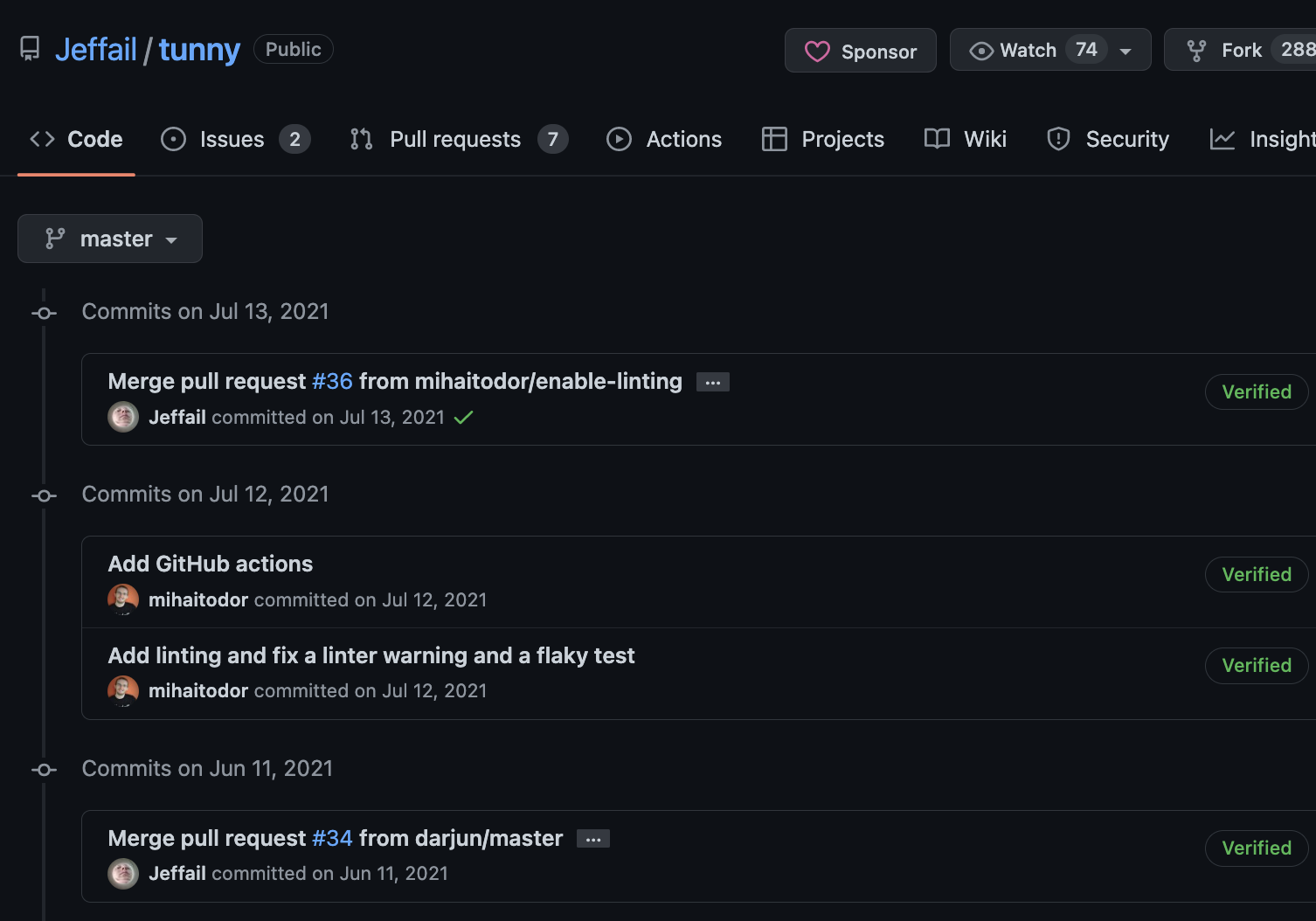The width and height of the screenshot is (1316, 921).
Task: Click the green checkmark on Jul 13 commit
Action: [463, 418]
